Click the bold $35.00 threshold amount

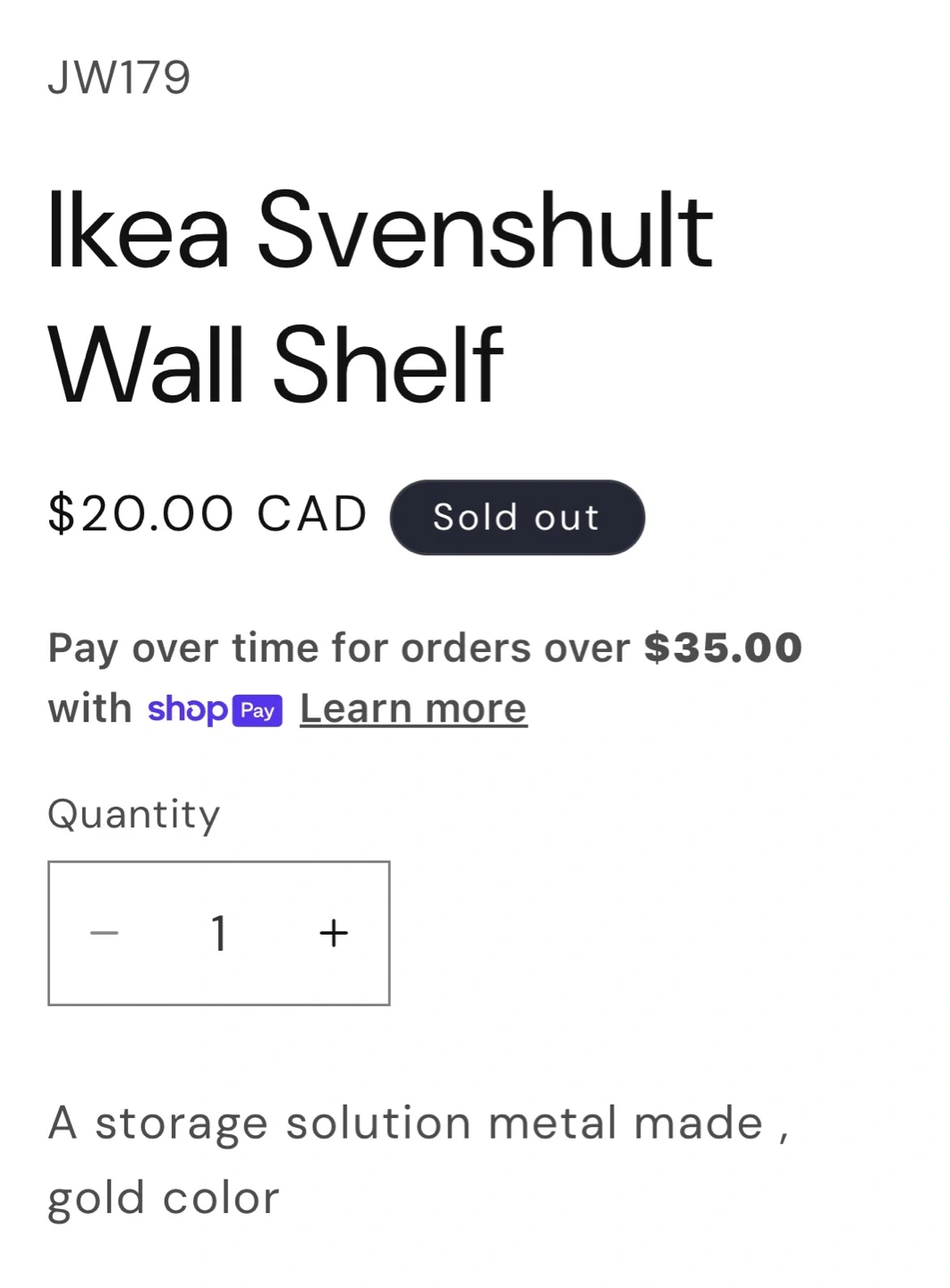[x=723, y=648]
